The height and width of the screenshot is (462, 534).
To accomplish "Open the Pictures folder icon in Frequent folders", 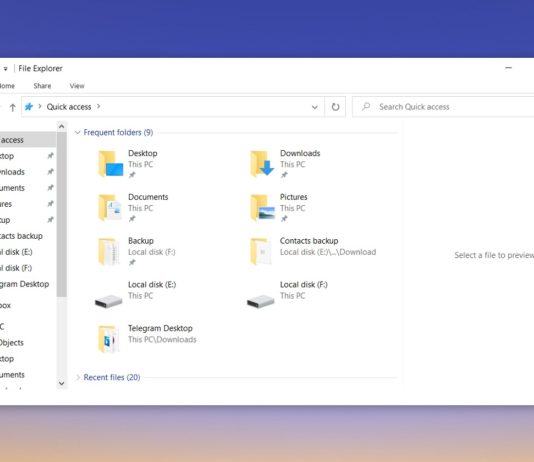I will [x=262, y=207].
